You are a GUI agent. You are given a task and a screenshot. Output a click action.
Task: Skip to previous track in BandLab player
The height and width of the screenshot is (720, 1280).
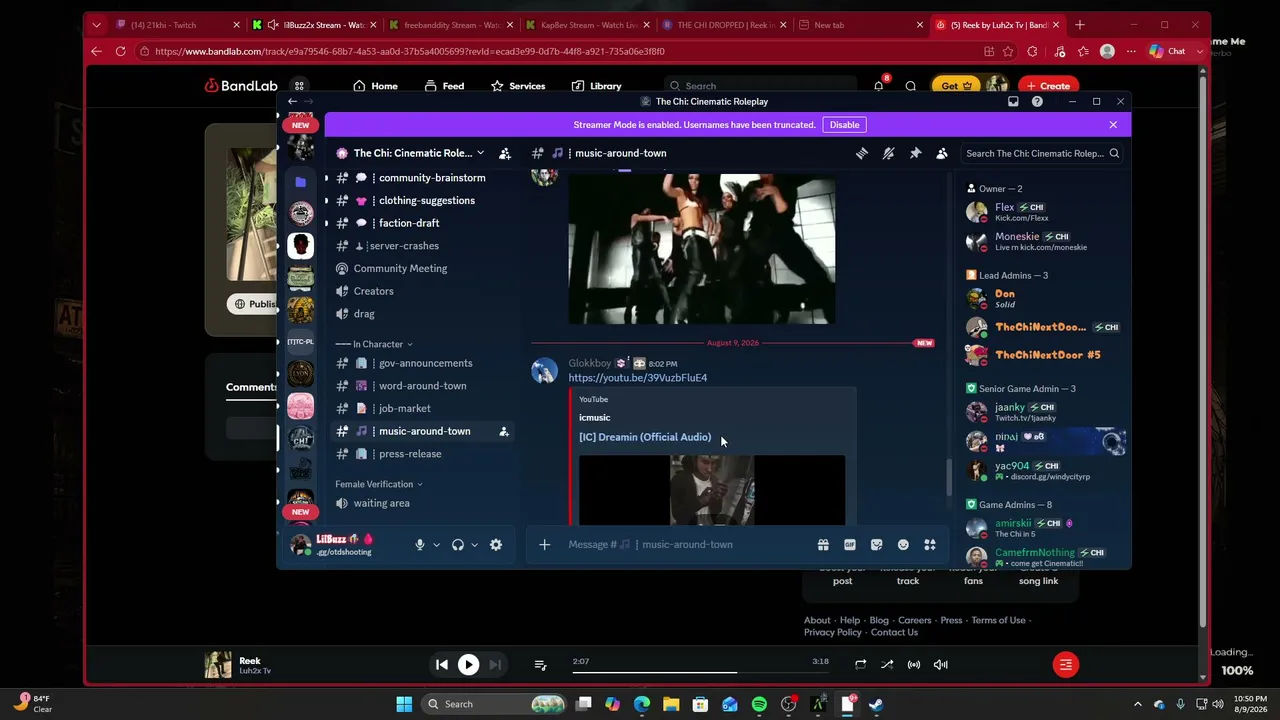pyautogui.click(x=442, y=665)
